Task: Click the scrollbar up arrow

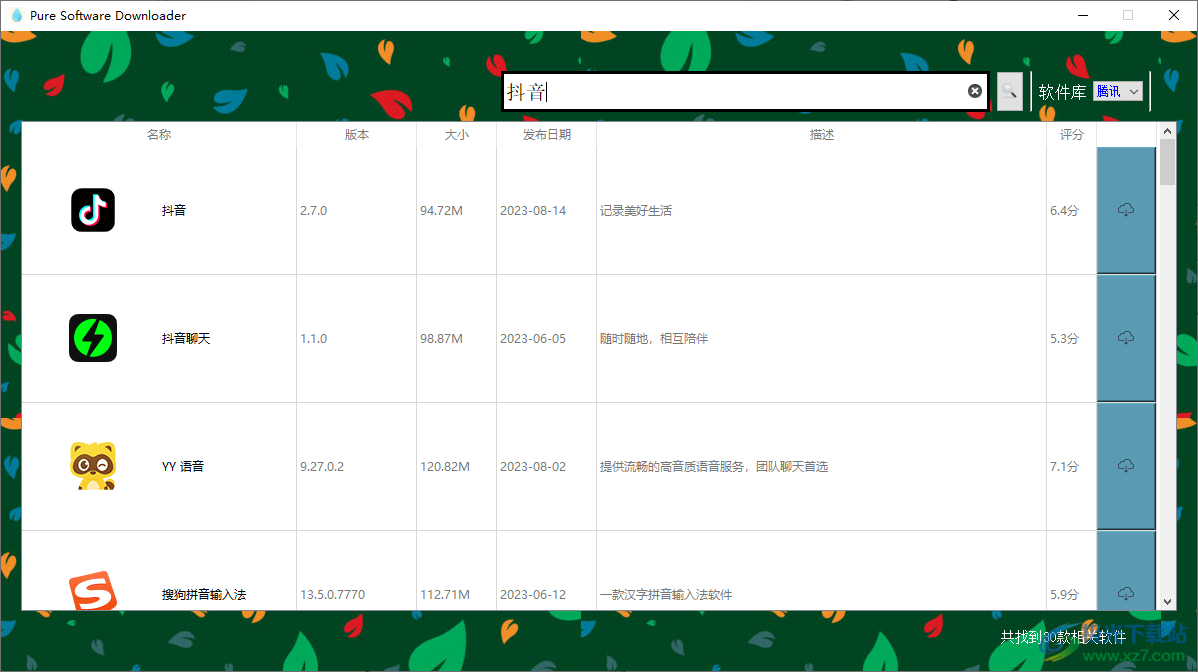Action: tap(1167, 131)
